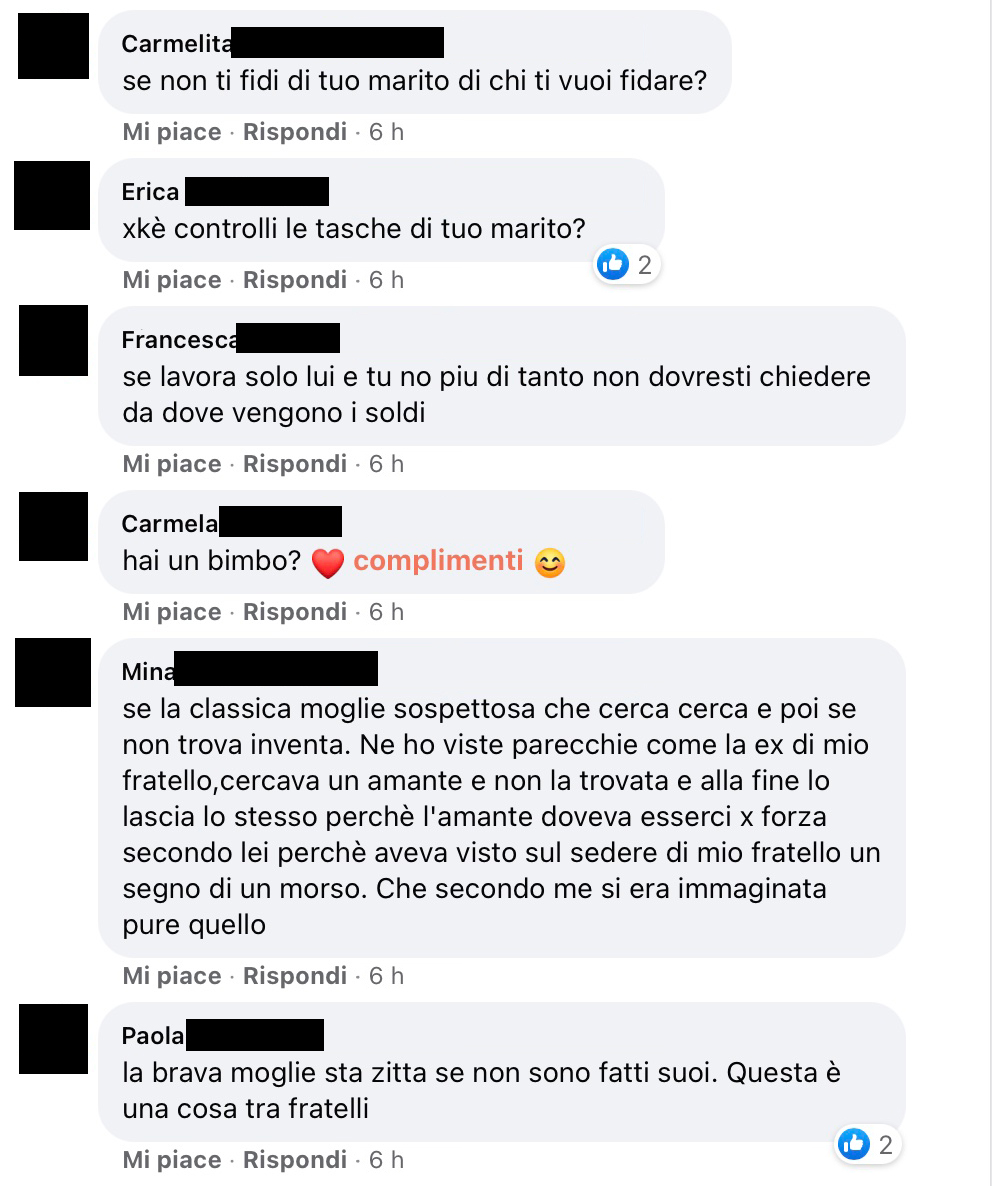Click the animated complimenti text
Image resolution: width=992 pixels, height=1186 pixels.
tap(439, 560)
